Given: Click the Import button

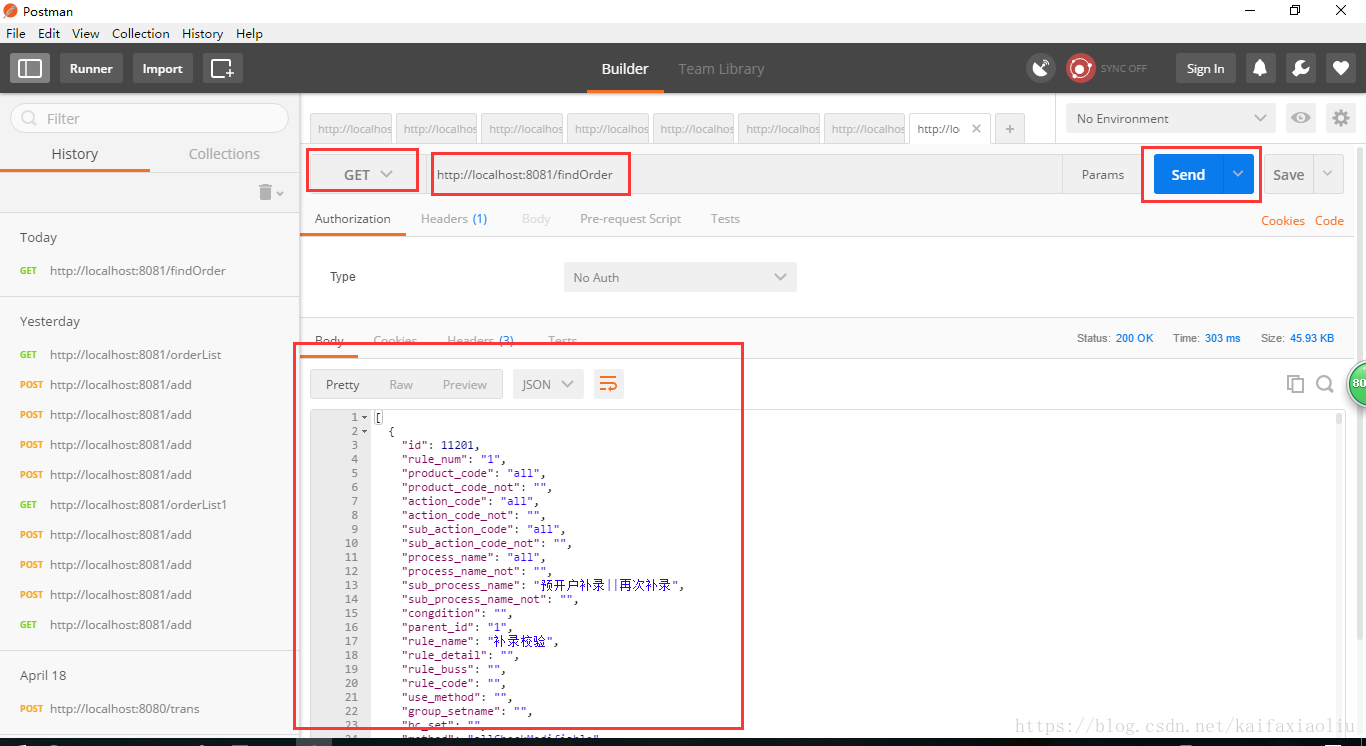Looking at the screenshot, I should tap(162, 68).
